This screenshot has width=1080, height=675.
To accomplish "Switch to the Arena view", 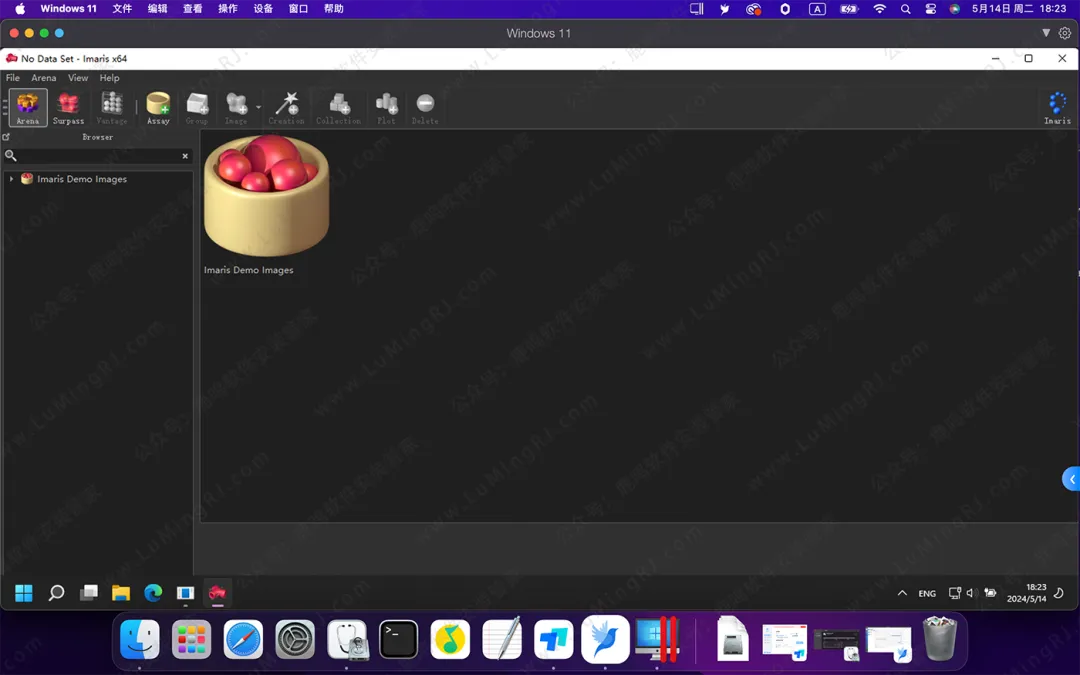I will pyautogui.click(x=28, y=107).
